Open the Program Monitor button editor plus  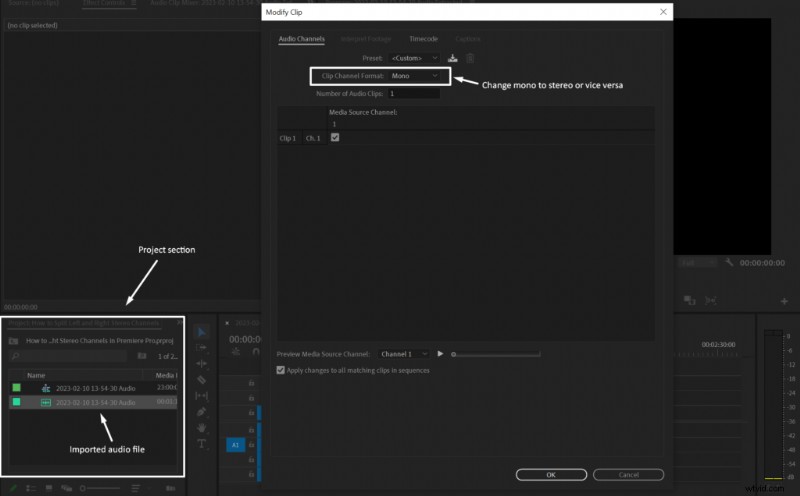784,302
